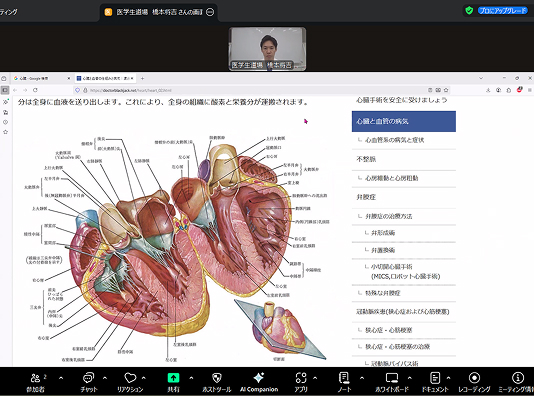This screenshot has width=534, height=396.
Task: Reload the page with the refresh icon
Action: pyautogui.click(x=35, y=90)
